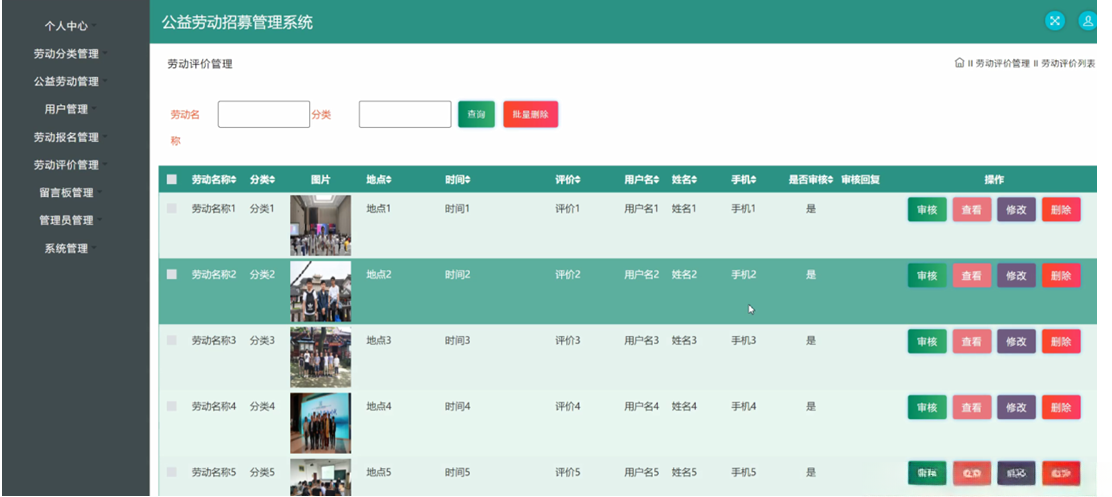Screen dimensions: 1112x497
Task: Click the home icon in breadcrumb
Action: tap(960, 63)
